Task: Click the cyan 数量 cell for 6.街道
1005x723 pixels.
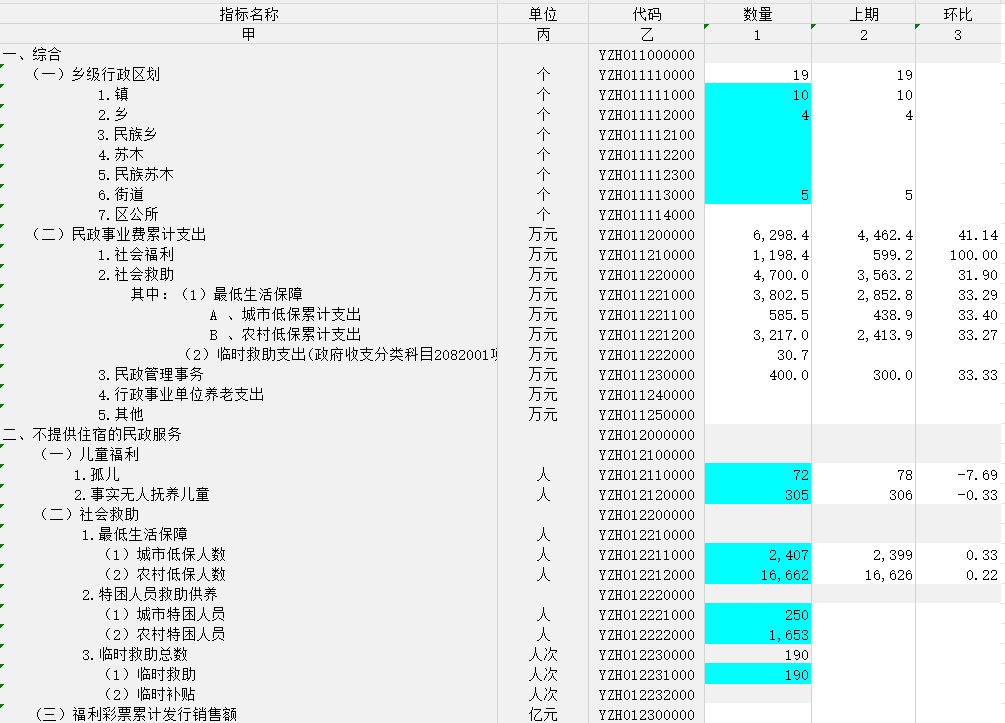Action: [x=758, y=195]
